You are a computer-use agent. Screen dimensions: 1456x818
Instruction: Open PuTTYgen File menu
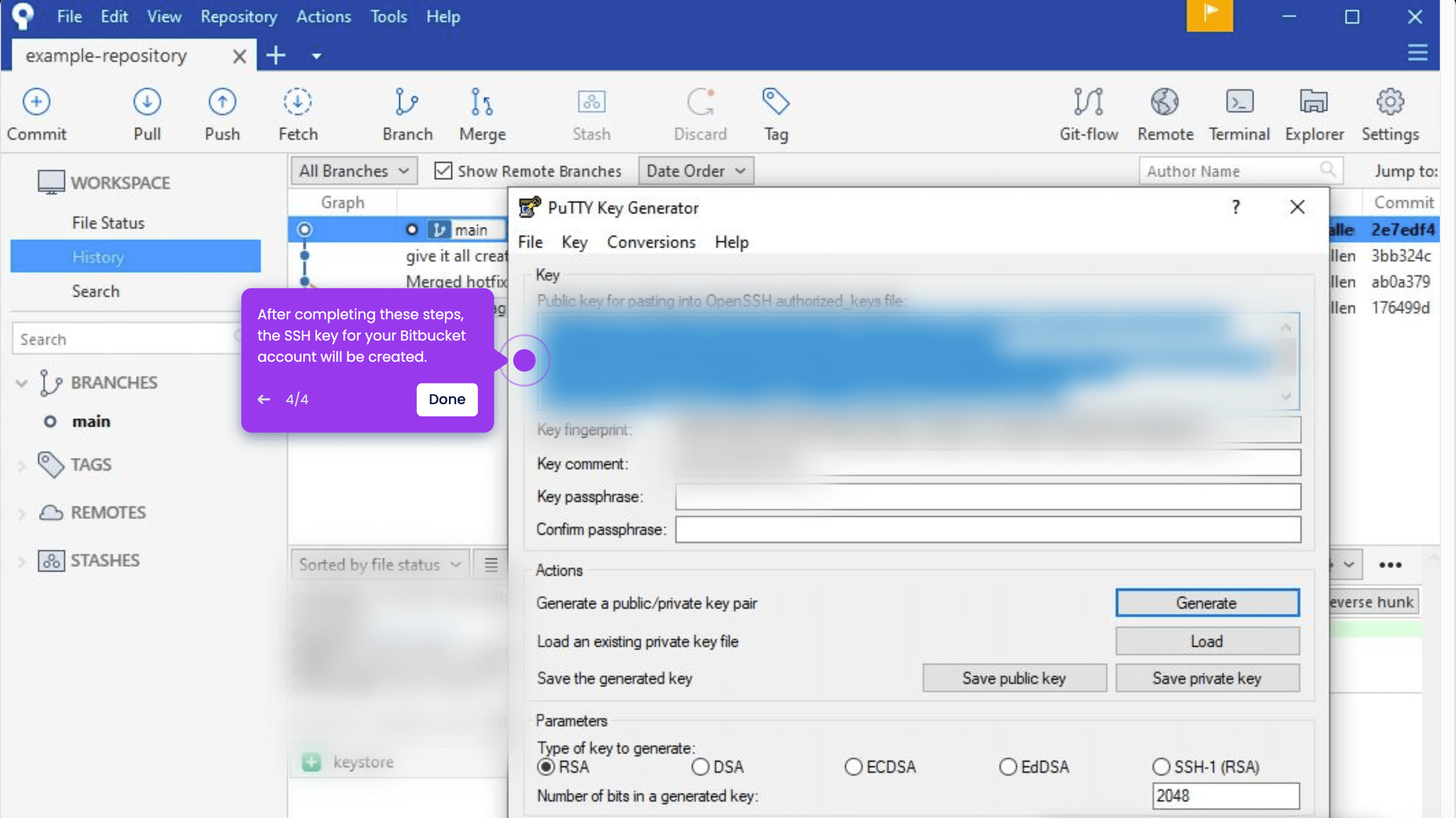530,243
